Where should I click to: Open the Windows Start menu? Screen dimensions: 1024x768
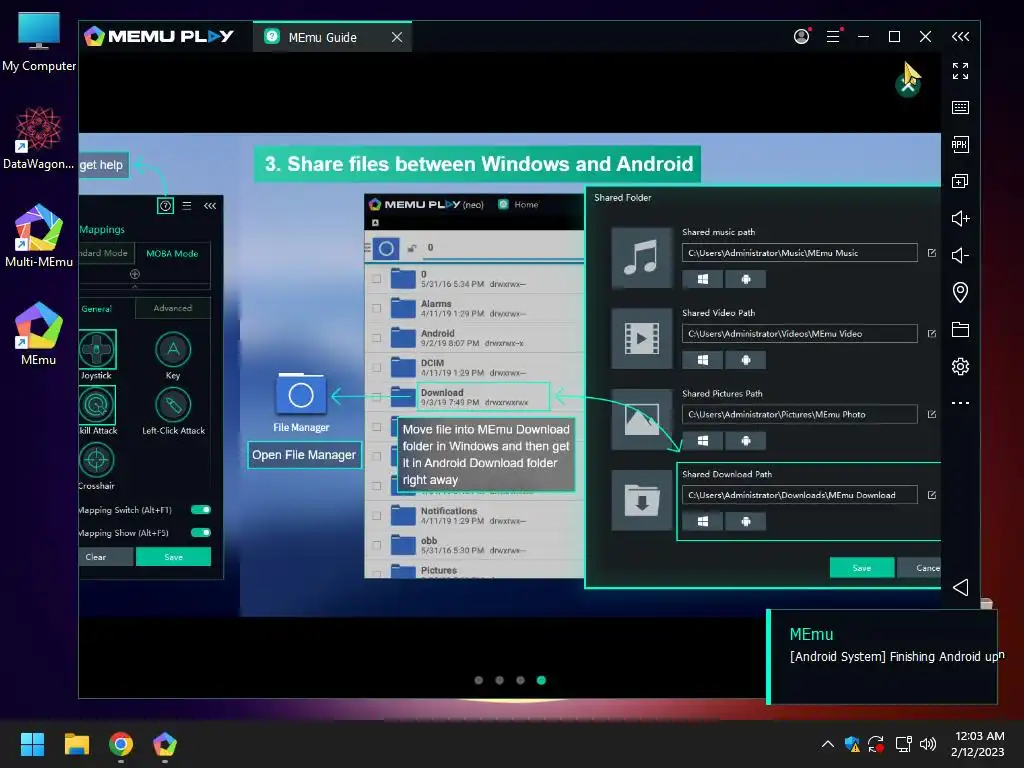(32, 744)
